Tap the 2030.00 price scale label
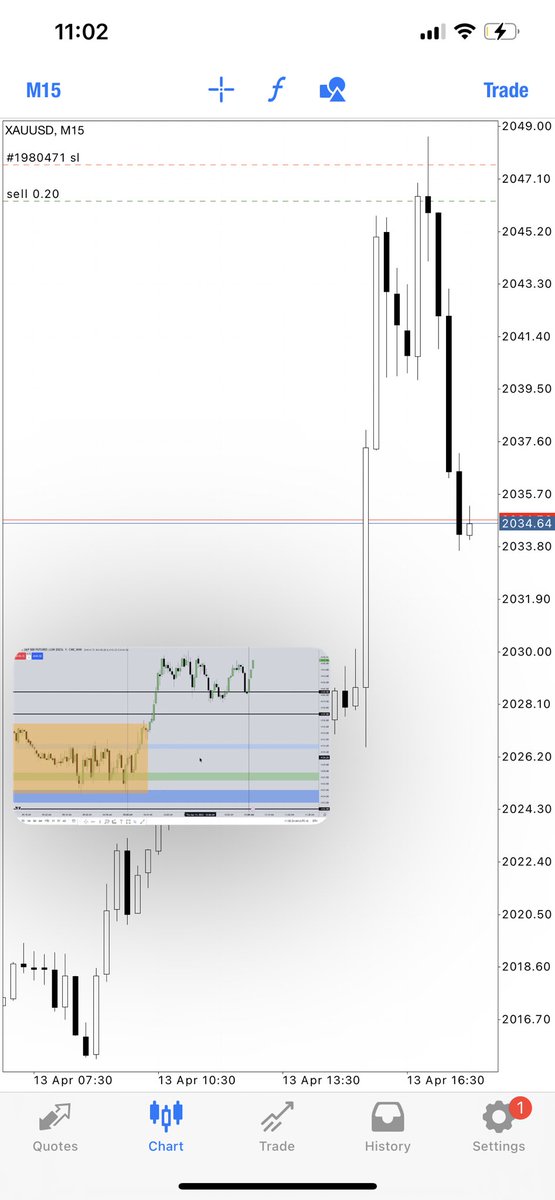555x1200 pixels. coord(529,651)
